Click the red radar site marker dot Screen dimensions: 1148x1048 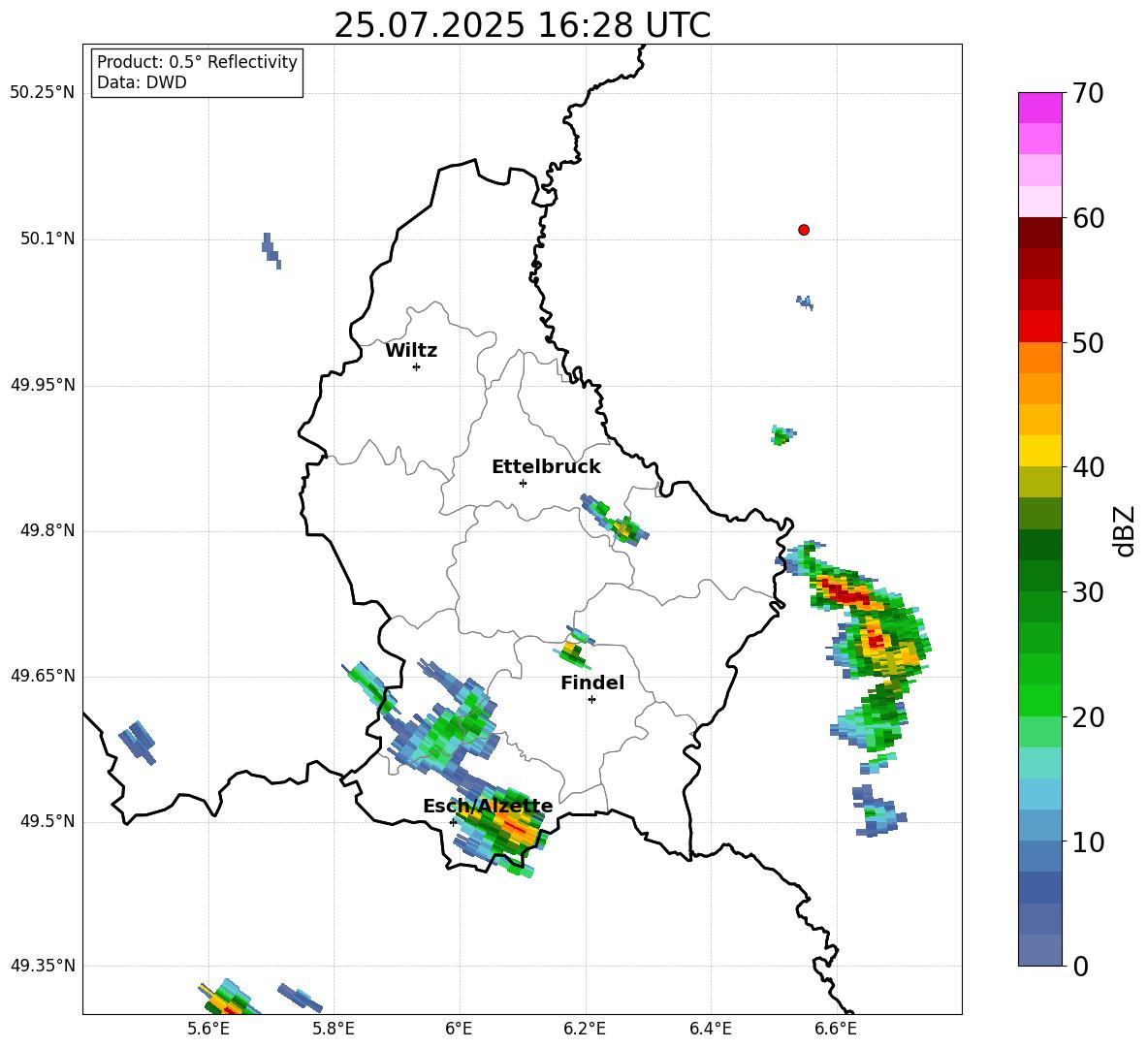tap(804, 230)
